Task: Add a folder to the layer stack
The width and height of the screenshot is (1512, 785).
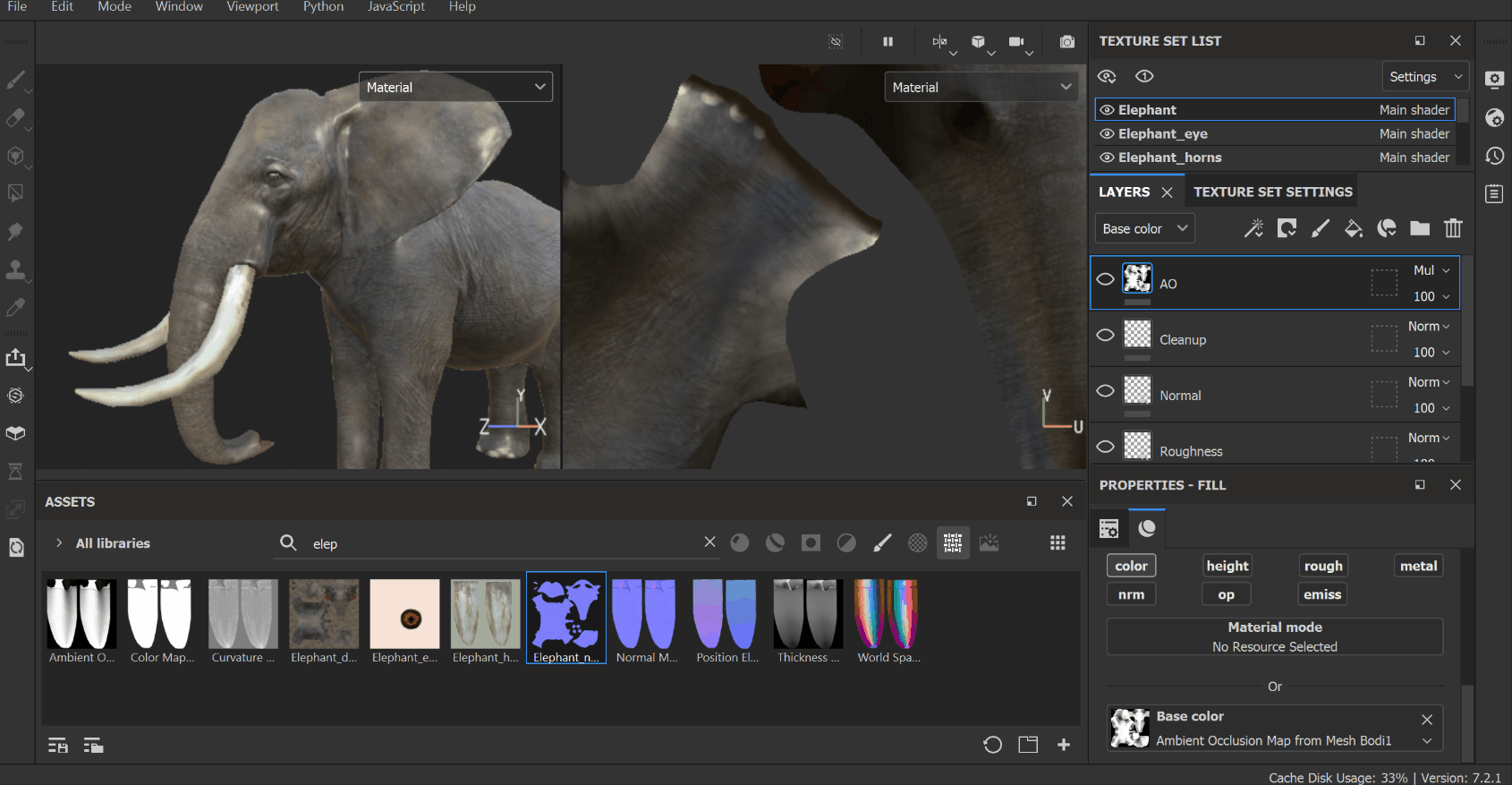Action: pyautogui.click(x=1420, y=228)
